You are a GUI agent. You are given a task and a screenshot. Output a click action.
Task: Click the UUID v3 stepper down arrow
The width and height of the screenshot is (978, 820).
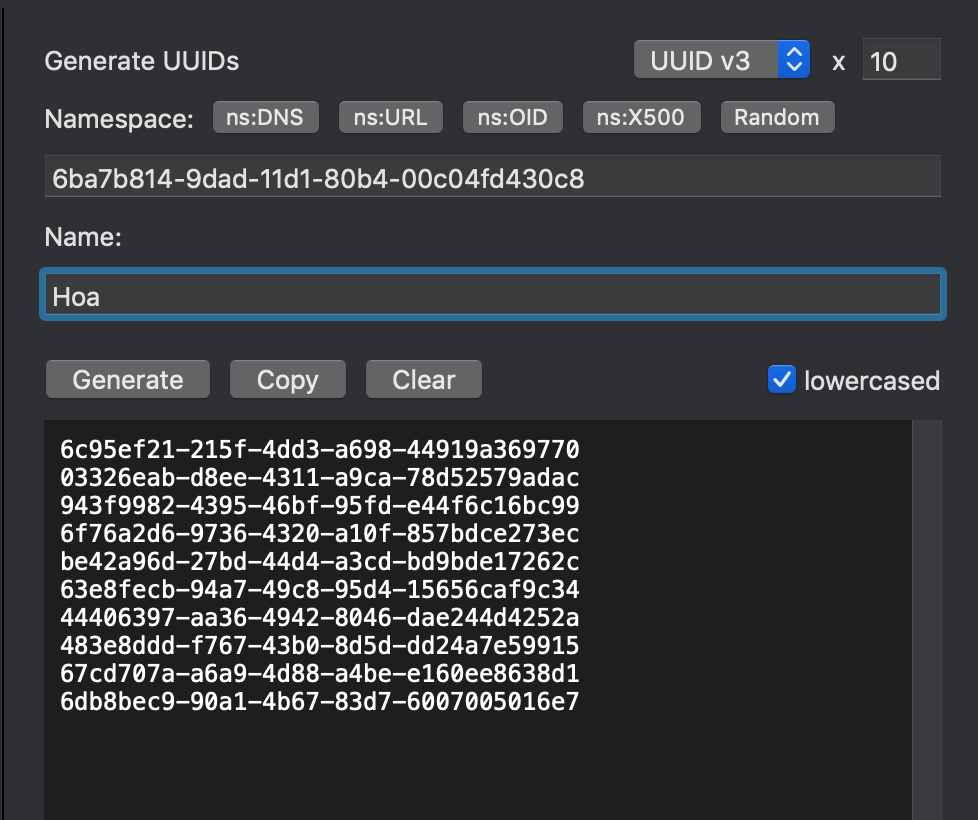[793, 66]
